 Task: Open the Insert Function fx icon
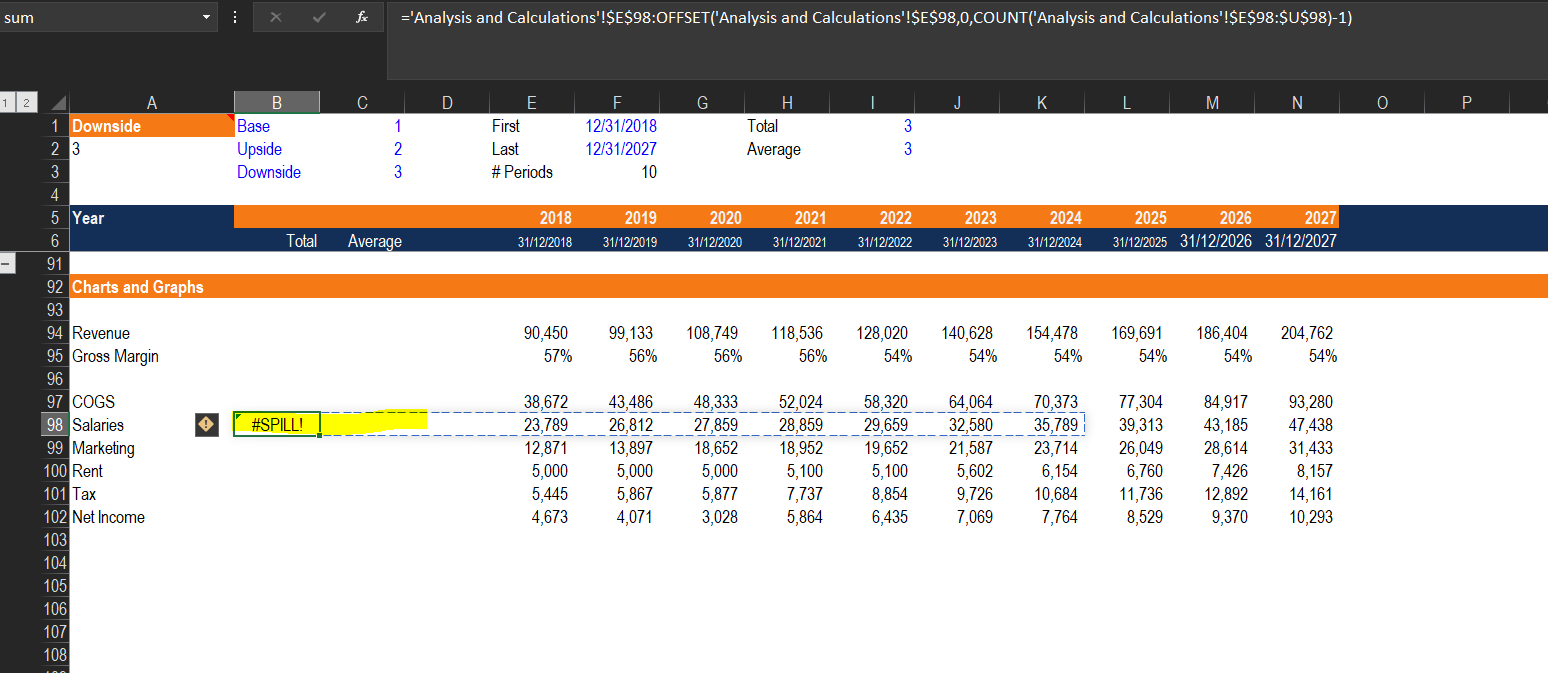coord(364,18)
